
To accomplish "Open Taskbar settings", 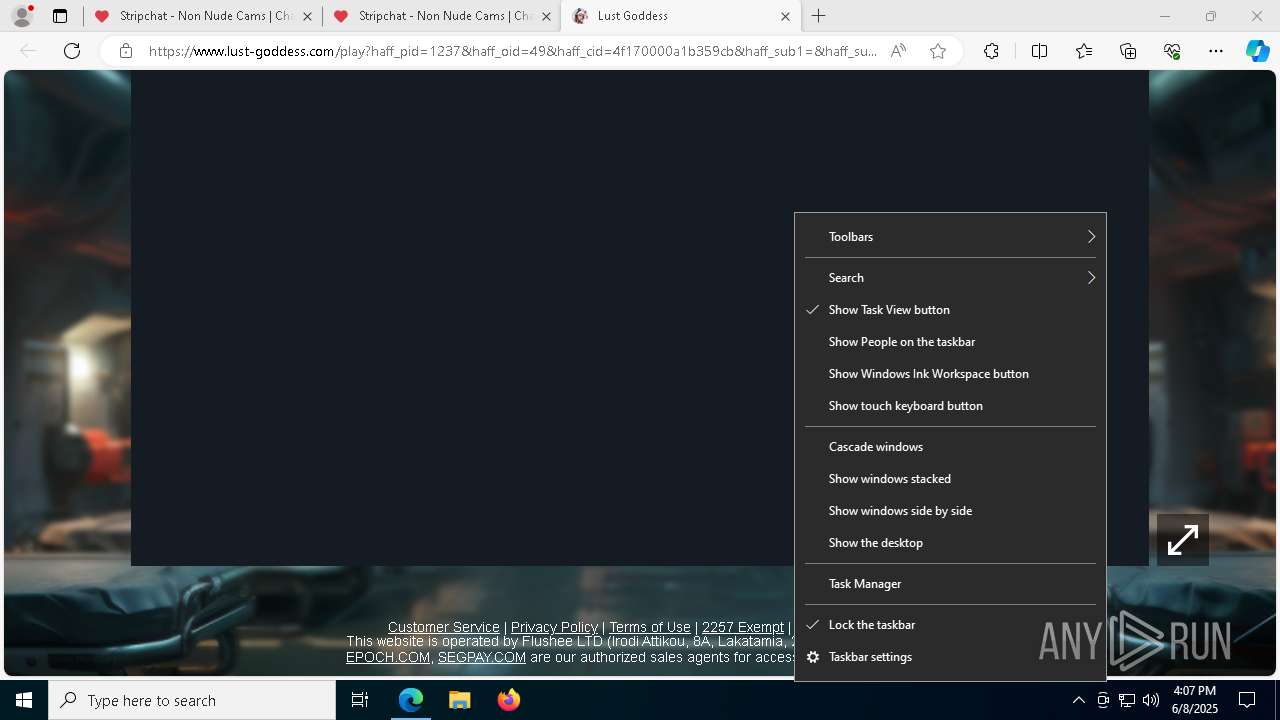I will [x=950, y=657].
